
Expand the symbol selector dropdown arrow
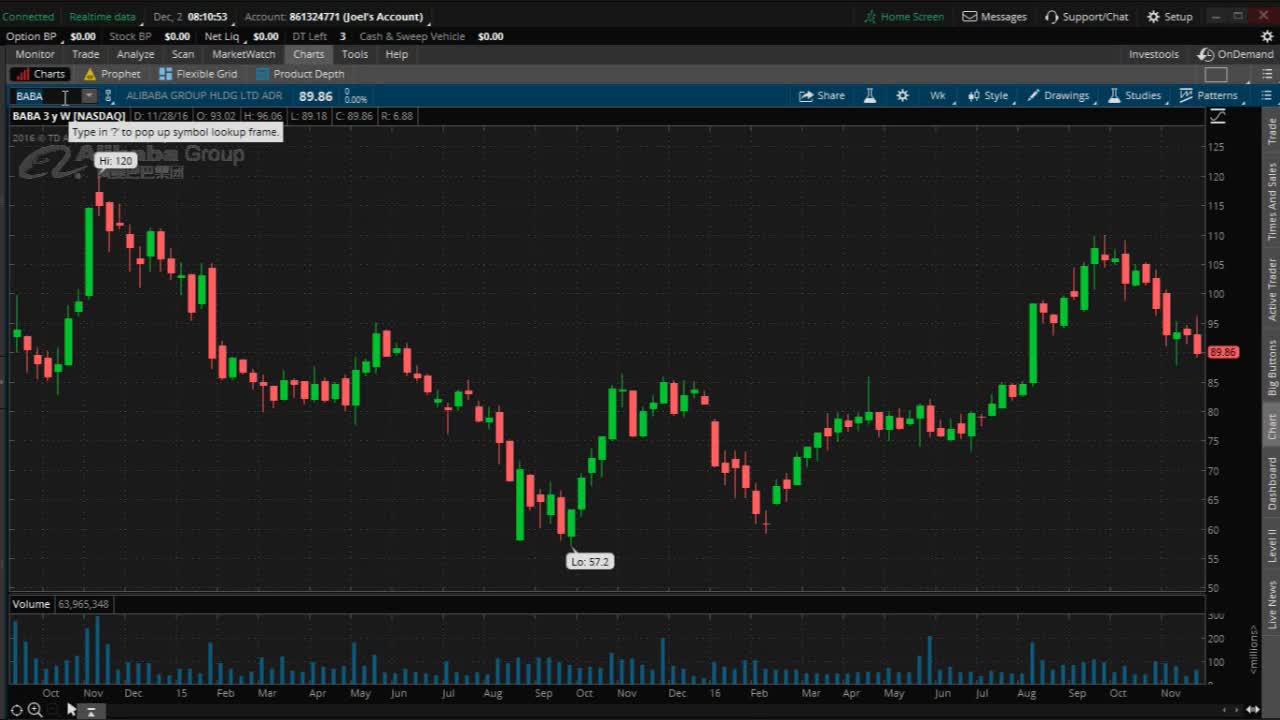[89, 96]
